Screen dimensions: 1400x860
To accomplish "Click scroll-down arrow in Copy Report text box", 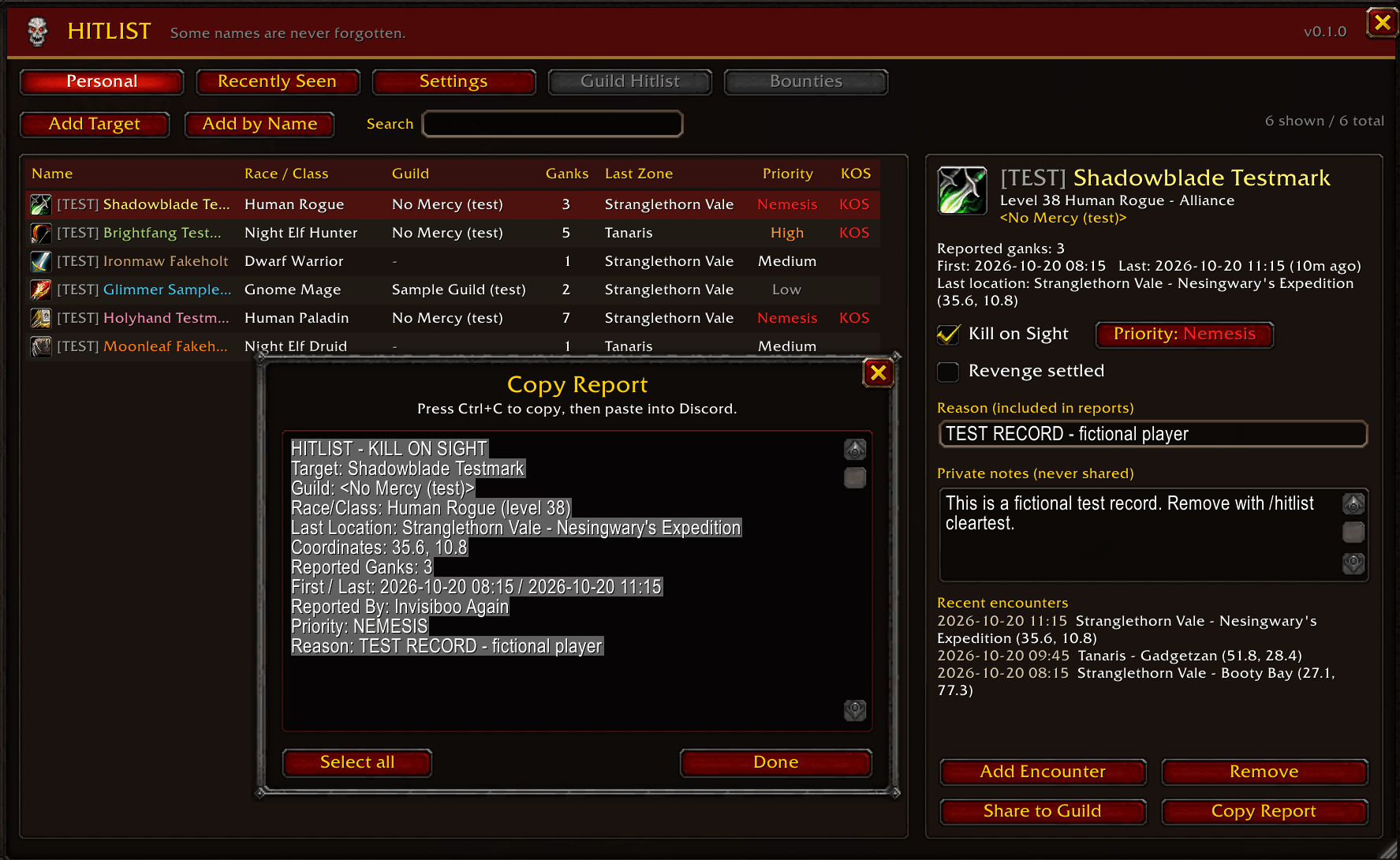I will click(855, 710).
